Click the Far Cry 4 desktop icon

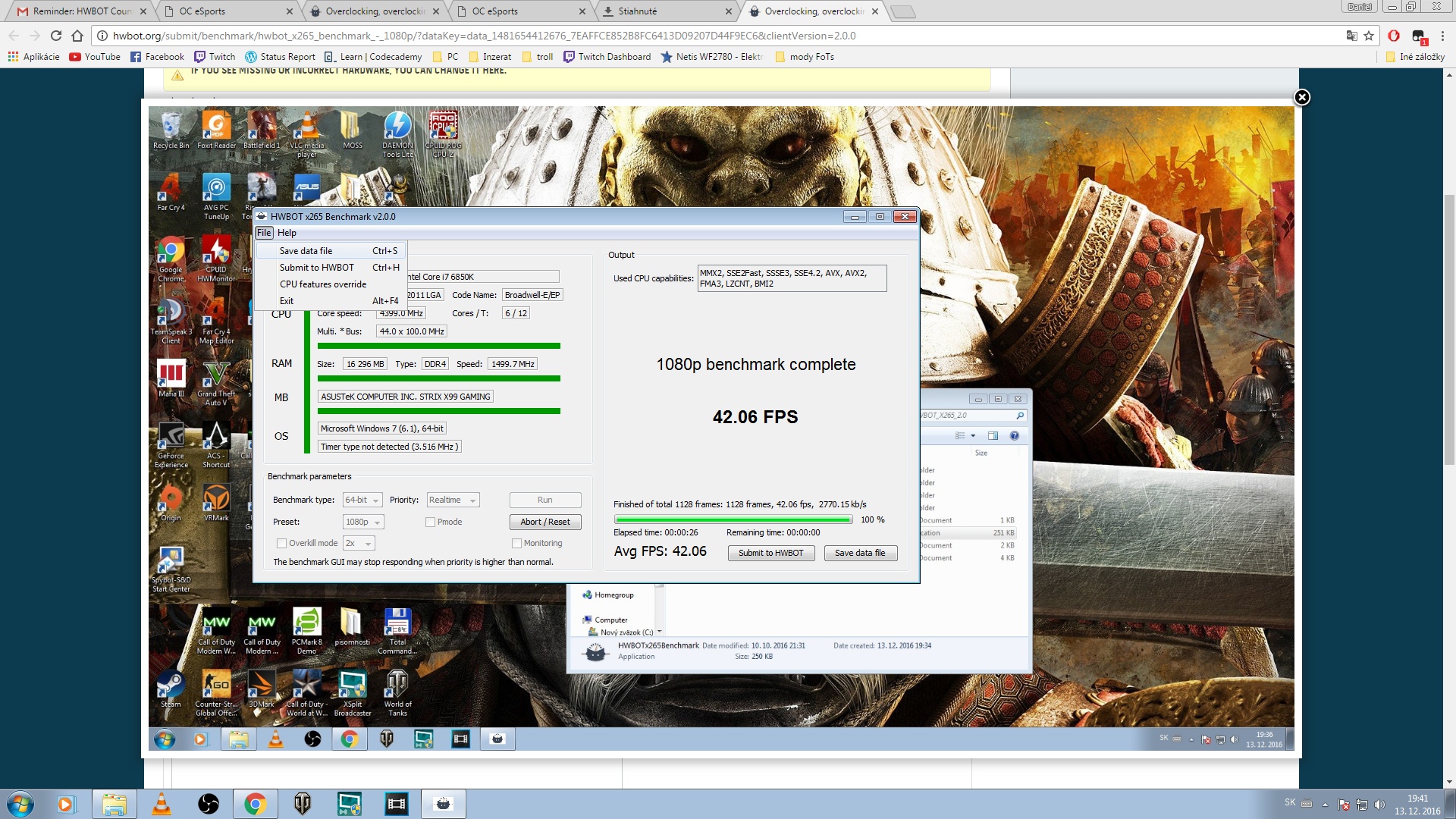[x=171, y=193]
